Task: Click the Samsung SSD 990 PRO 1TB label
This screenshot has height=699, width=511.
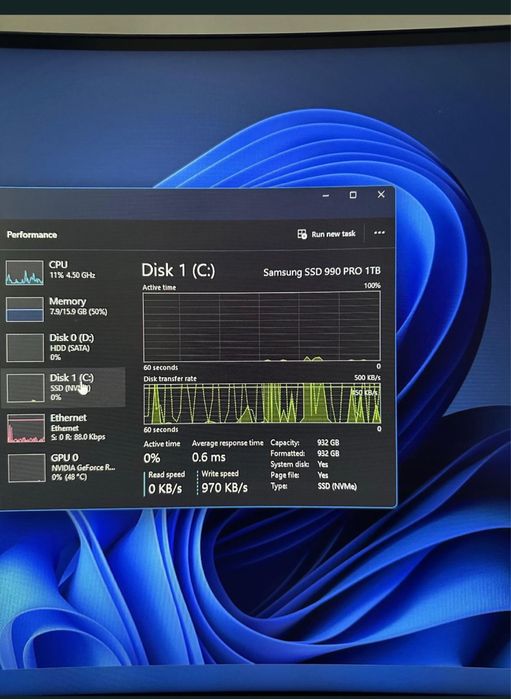Action: click(x=322, y=271)
